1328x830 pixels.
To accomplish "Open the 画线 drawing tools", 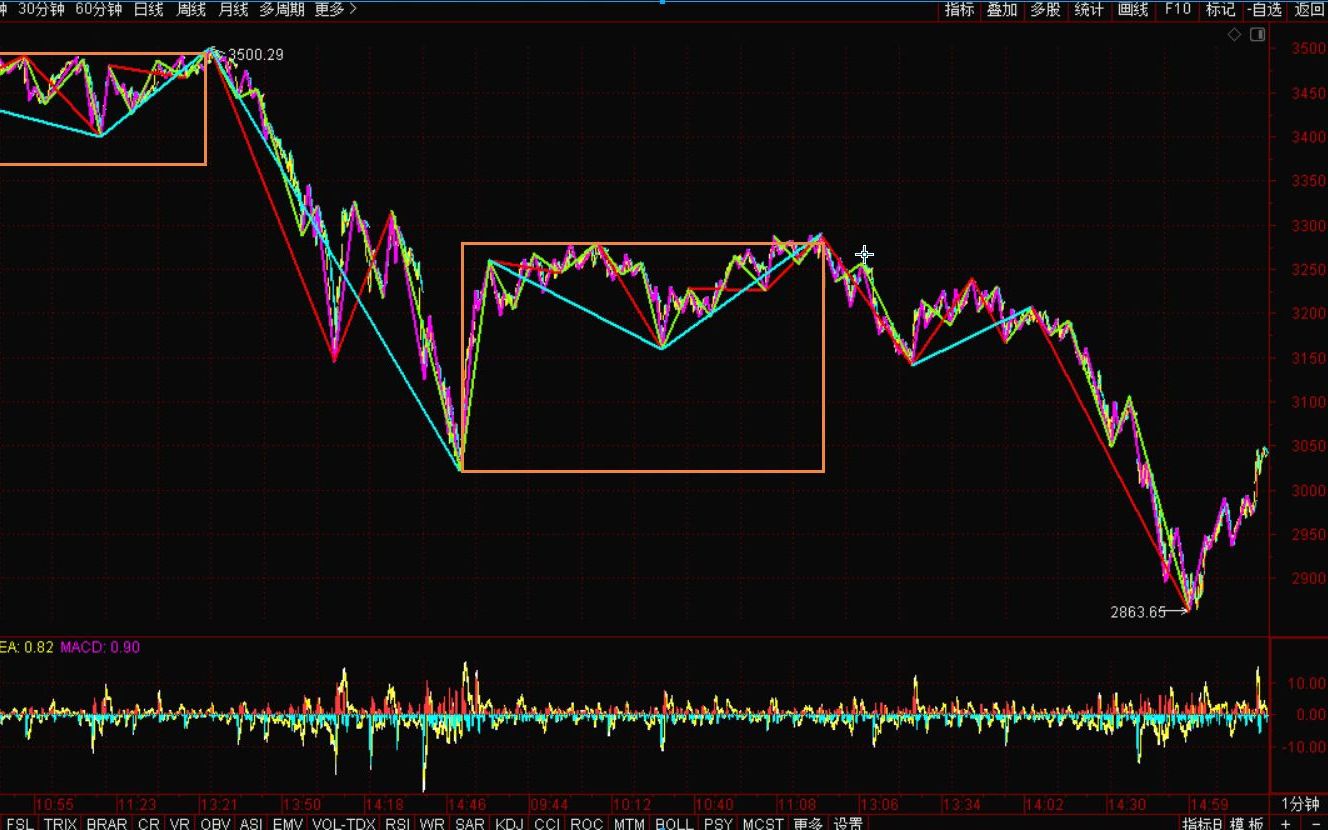I will [x=1133, y=9].
